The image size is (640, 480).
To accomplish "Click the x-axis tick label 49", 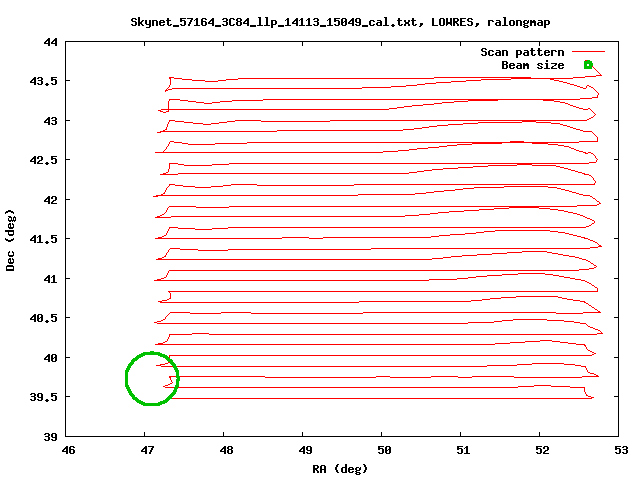I will (305, 450).
